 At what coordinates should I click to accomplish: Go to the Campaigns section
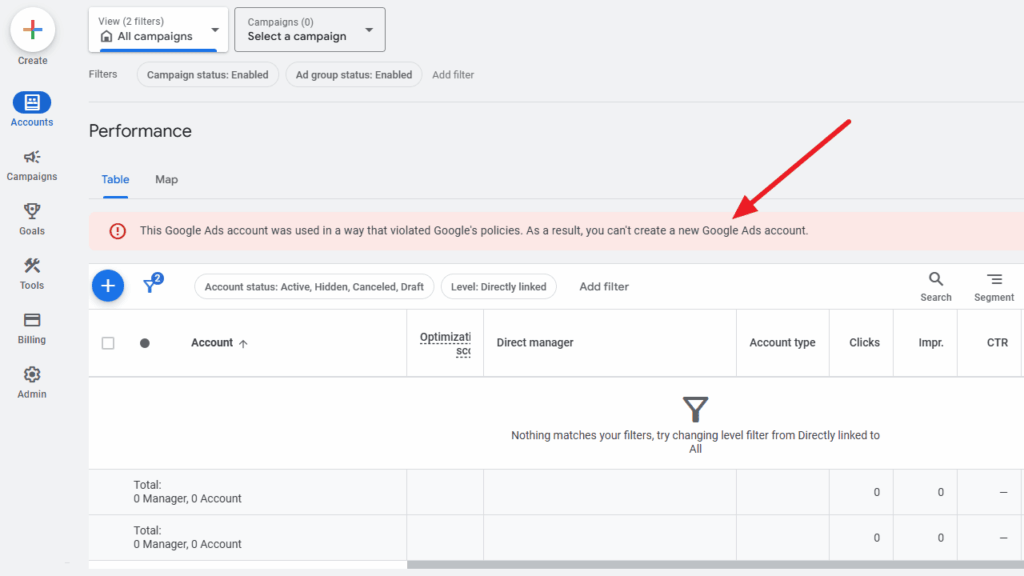point(32,160)
